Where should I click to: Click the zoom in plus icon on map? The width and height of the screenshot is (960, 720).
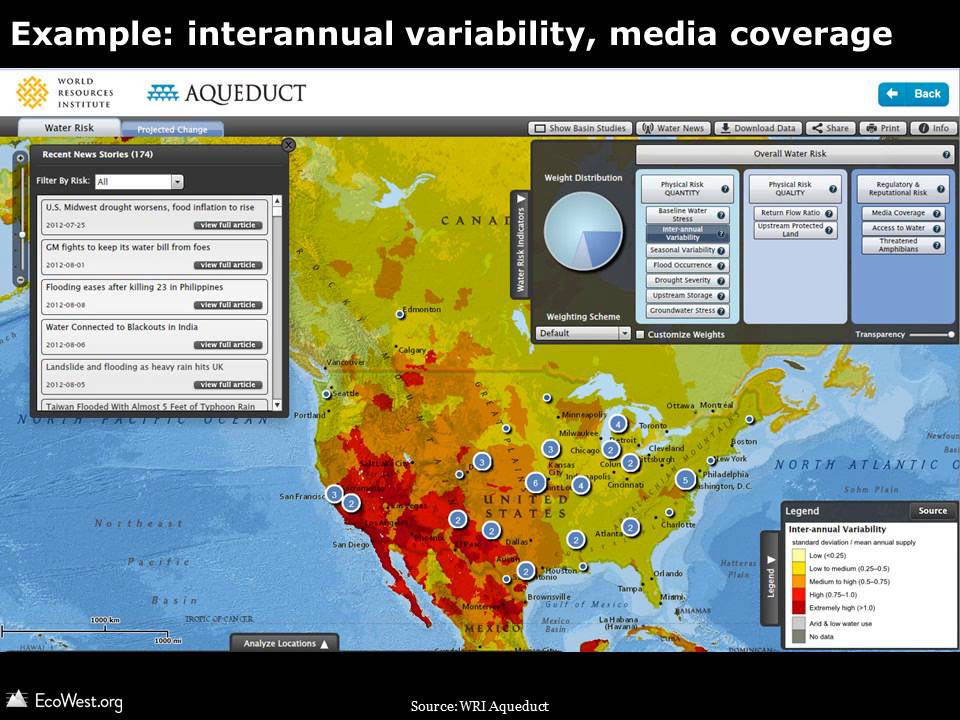20,158
